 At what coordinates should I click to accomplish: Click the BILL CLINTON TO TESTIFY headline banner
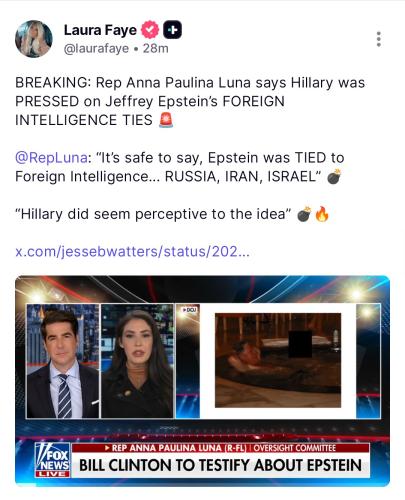pyautogui.click(x=220, y=465)
